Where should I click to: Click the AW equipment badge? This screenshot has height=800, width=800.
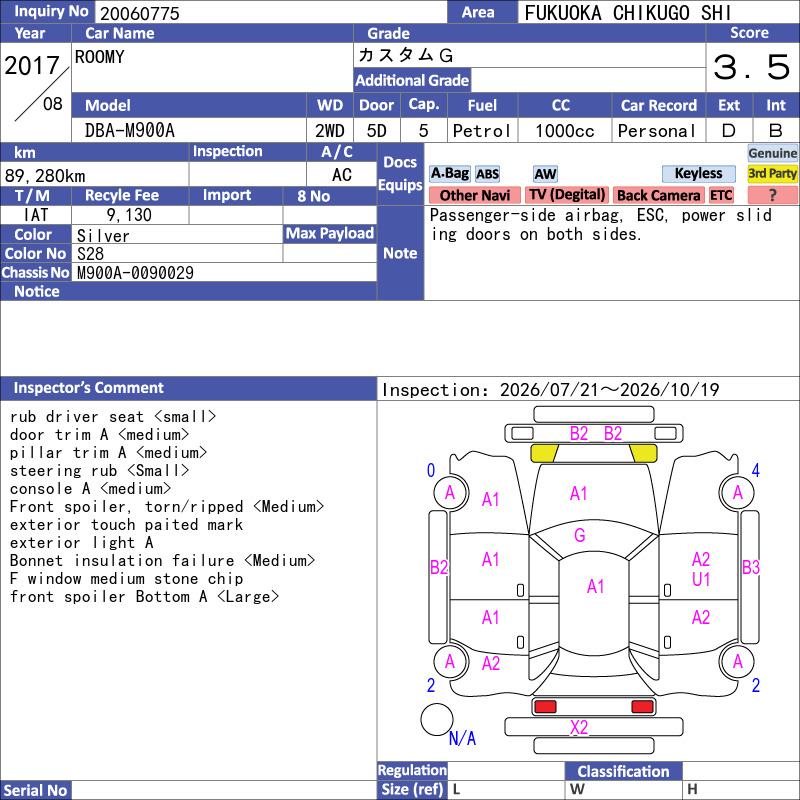coord(545,174)
